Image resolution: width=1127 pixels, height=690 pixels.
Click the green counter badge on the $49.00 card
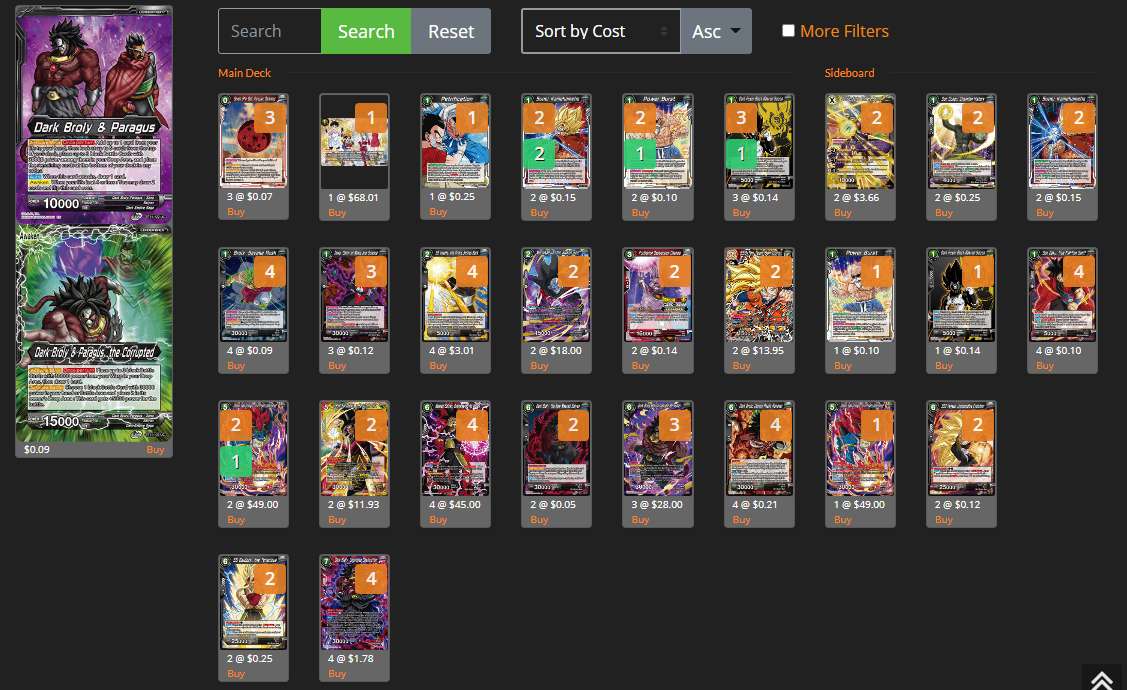[x=236, y=461]
